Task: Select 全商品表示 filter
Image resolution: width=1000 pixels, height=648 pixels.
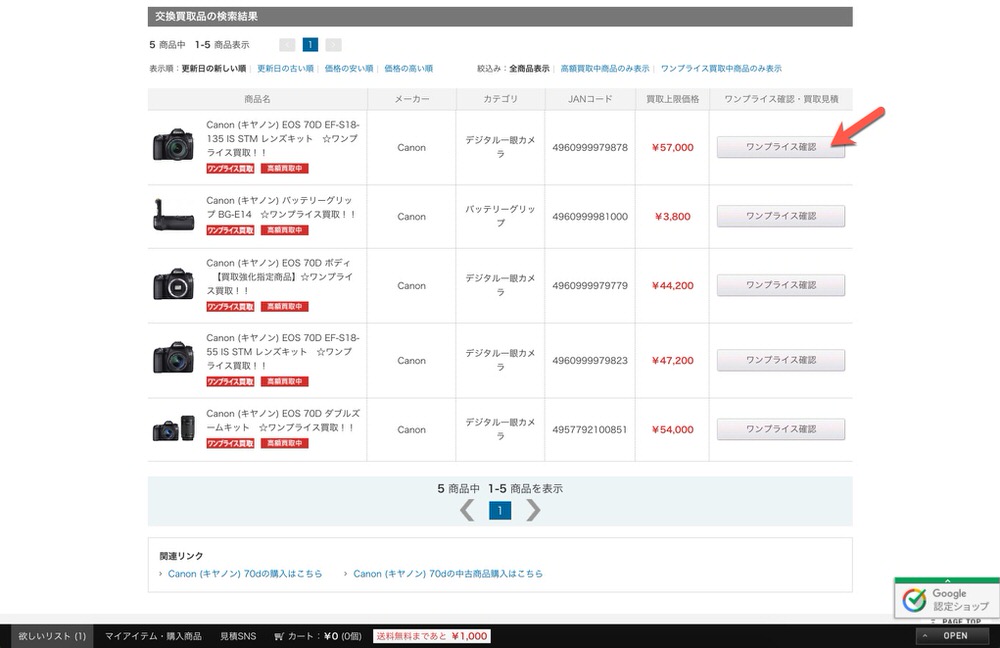Action: pos(529,68)
